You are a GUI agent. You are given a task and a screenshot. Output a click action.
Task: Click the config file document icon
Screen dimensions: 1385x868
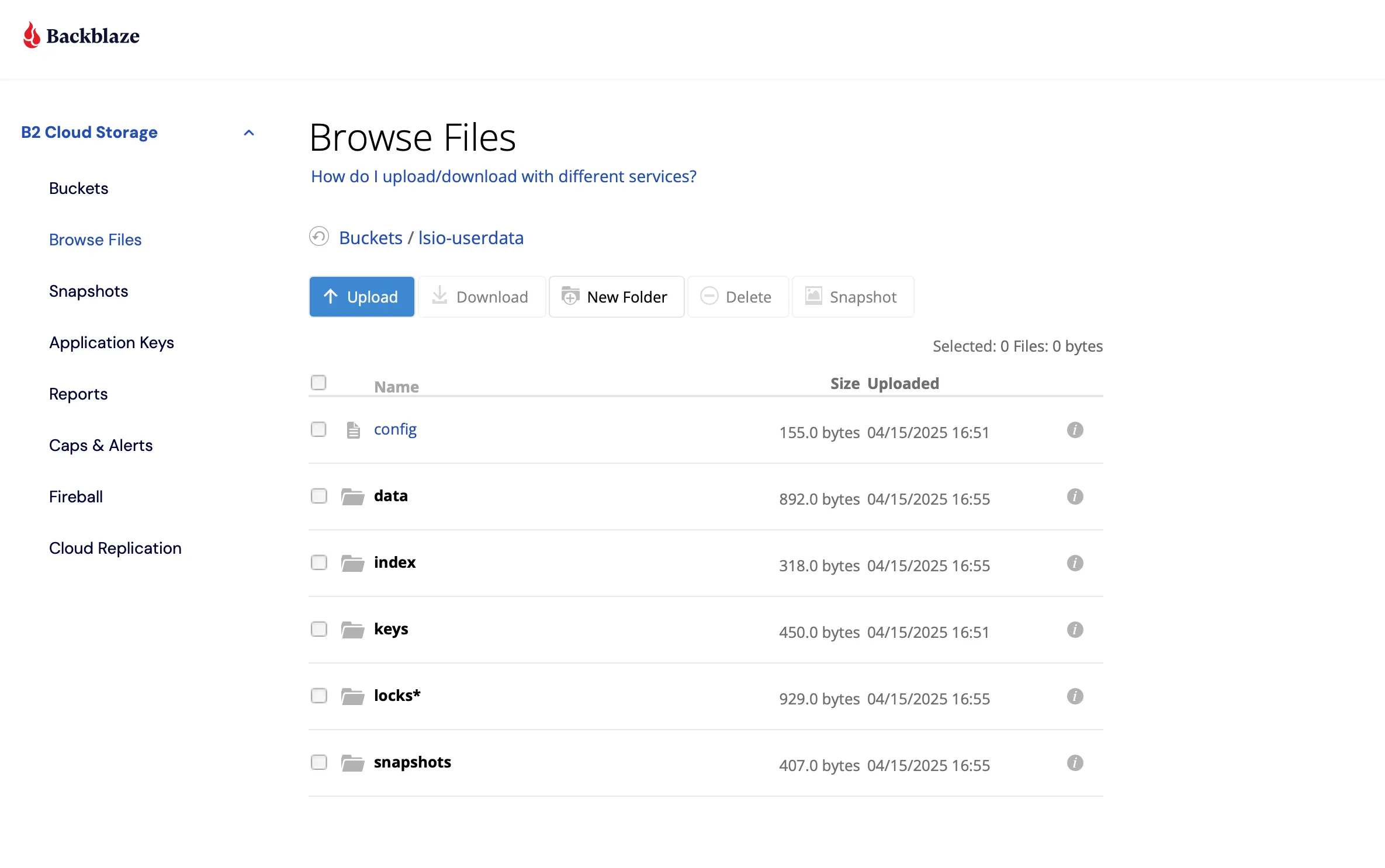pos(353,430)
